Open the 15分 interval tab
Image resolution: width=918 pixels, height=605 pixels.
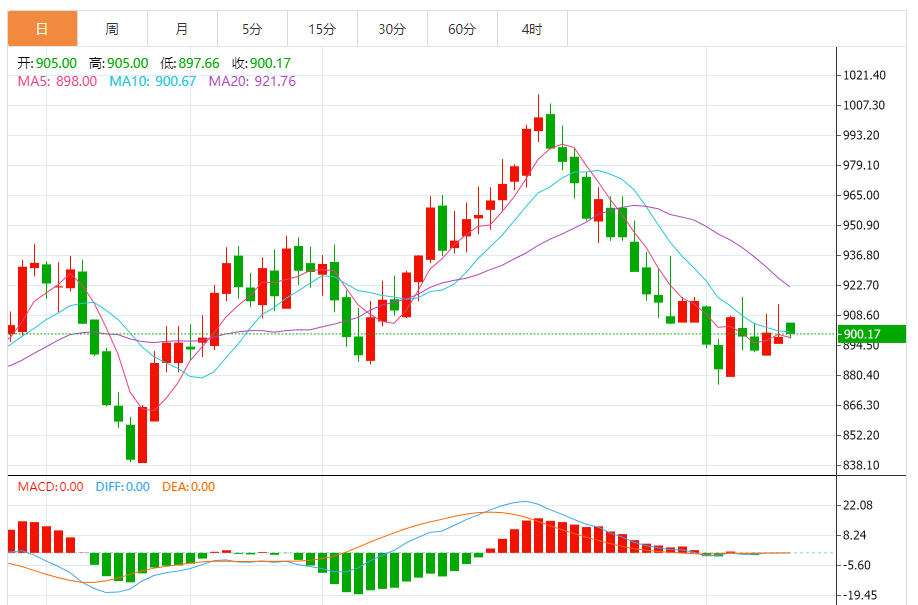pos(322,29)
